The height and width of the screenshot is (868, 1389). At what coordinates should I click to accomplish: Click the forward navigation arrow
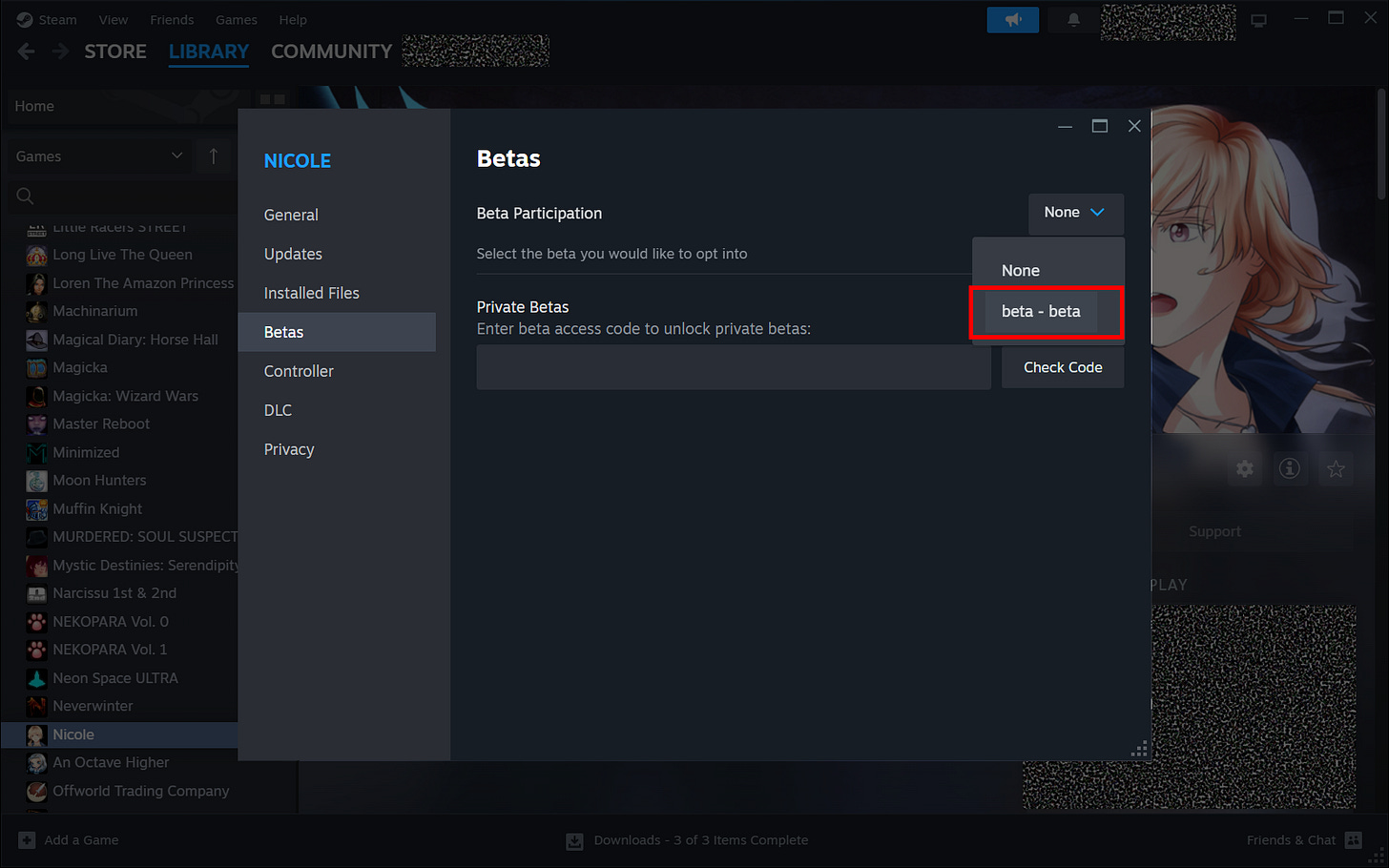(60, 52)
